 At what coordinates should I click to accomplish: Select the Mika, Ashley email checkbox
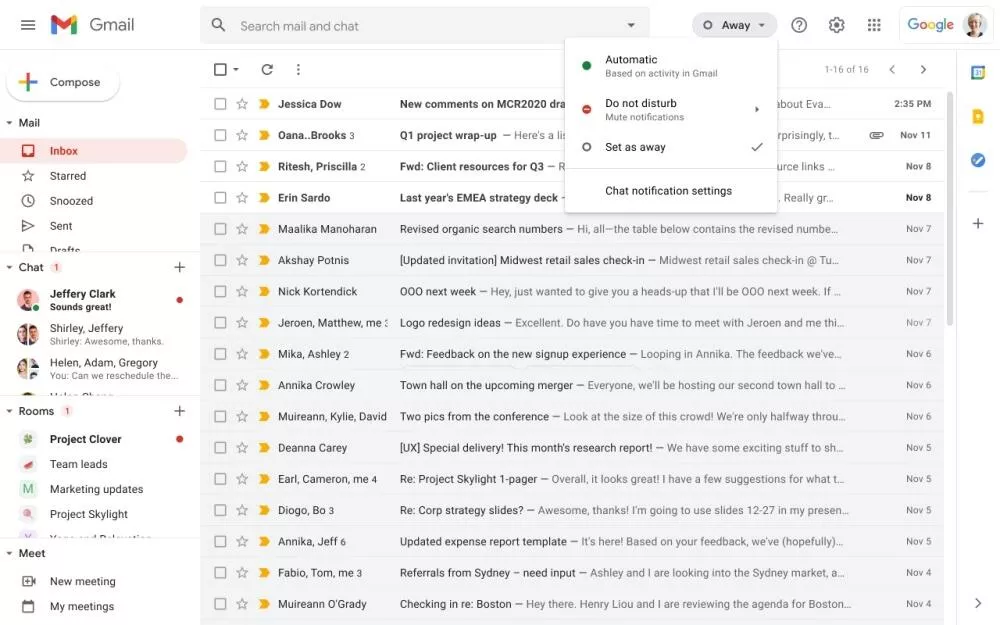[x=220, y=354]
